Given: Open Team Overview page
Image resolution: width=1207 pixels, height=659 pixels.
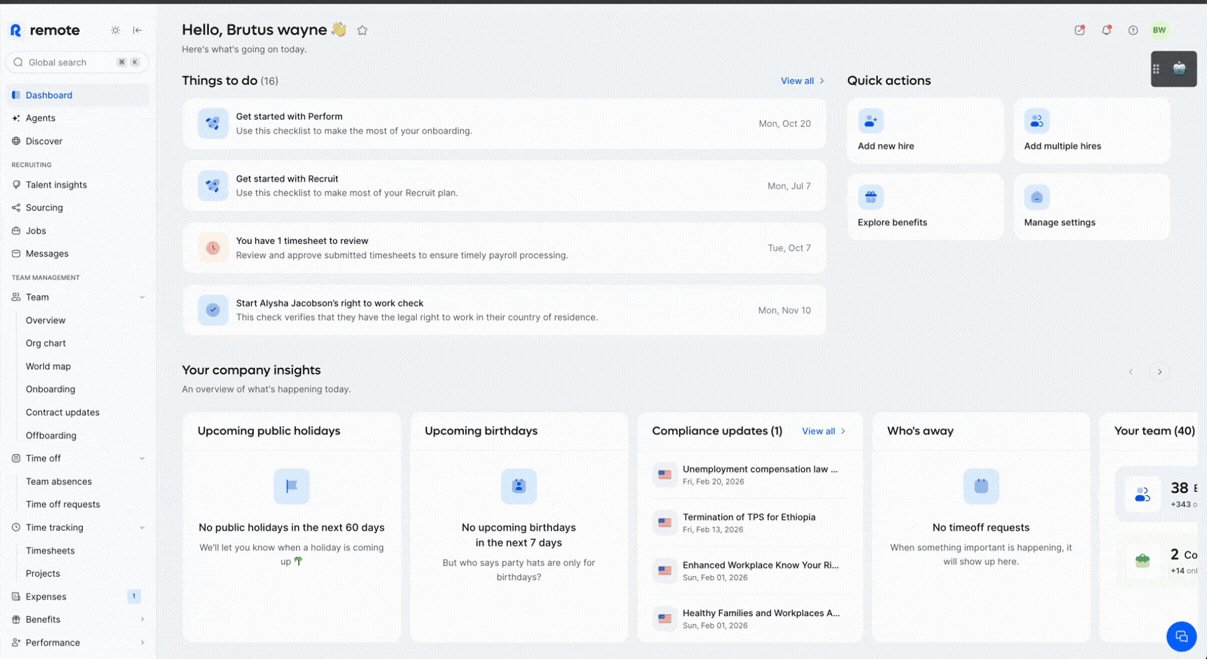Looking at the screenshot, I should pos(46,320).
